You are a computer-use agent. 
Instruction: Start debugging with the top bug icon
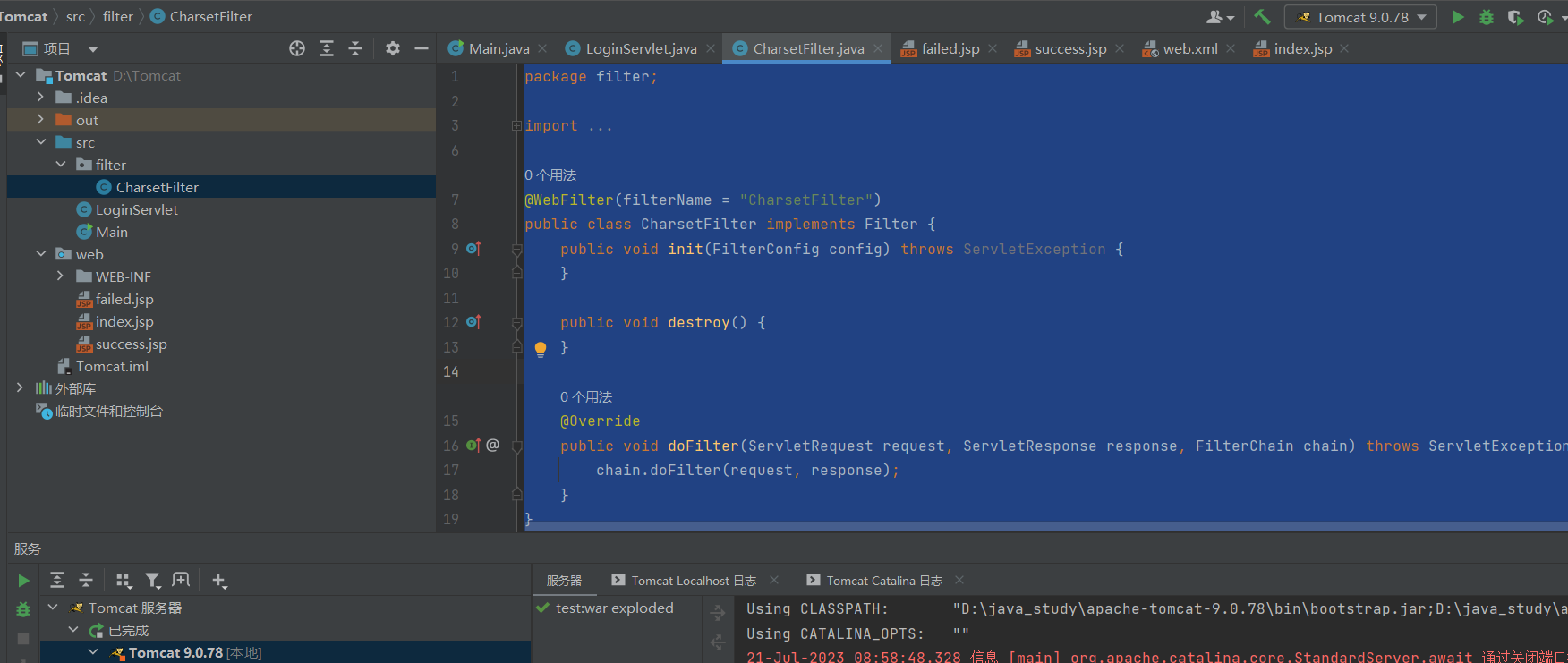pyautogui.click(x=1487, y=17)
